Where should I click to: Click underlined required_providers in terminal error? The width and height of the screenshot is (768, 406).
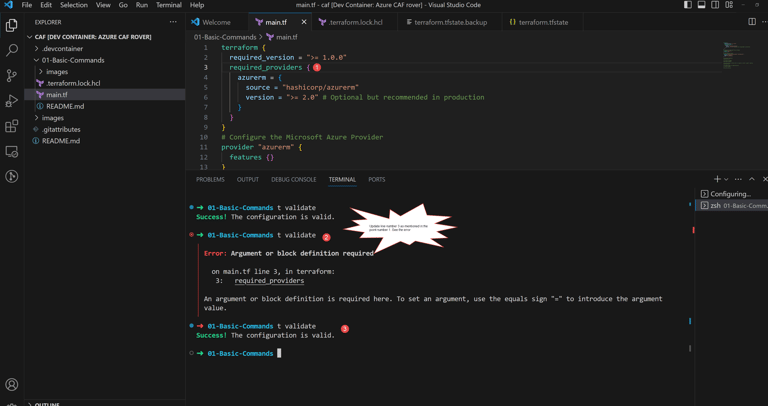pos(269,281)
